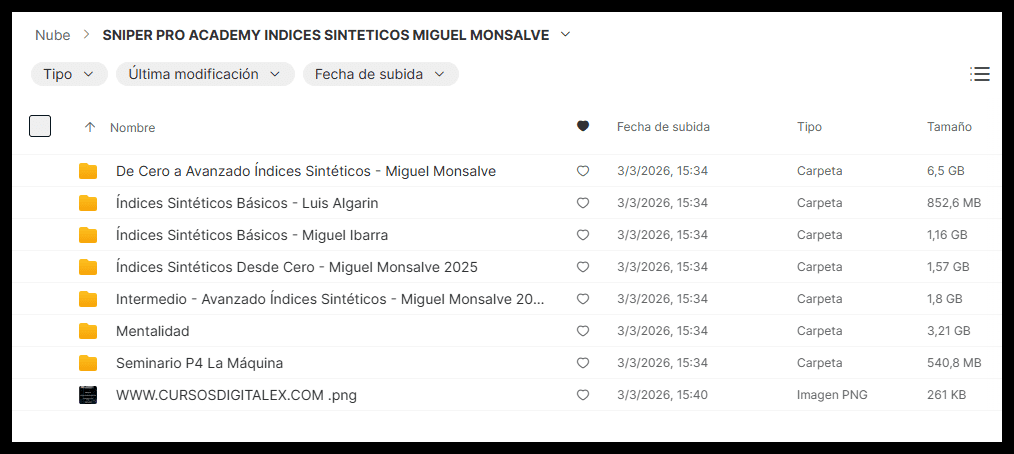Expand the Última modificación filter

click(x=205, y=74)
